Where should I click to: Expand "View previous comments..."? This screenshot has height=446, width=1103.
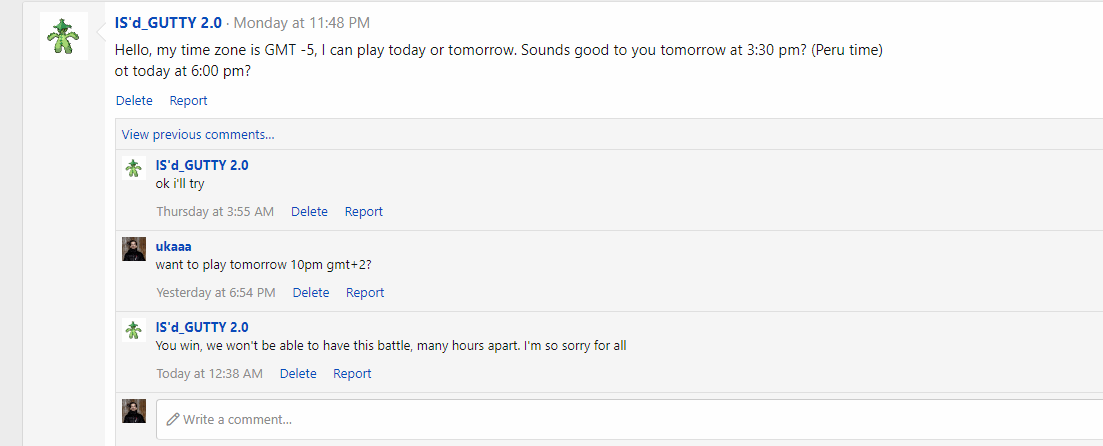click(198, 134)
